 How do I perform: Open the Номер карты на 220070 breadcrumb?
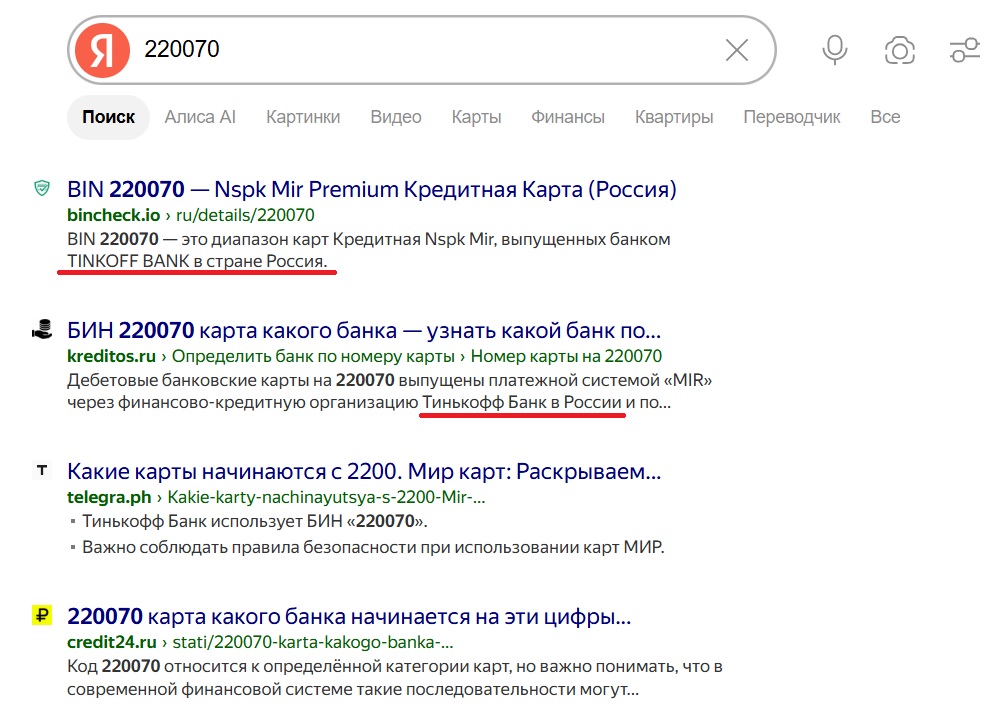[x=566, y=356]
